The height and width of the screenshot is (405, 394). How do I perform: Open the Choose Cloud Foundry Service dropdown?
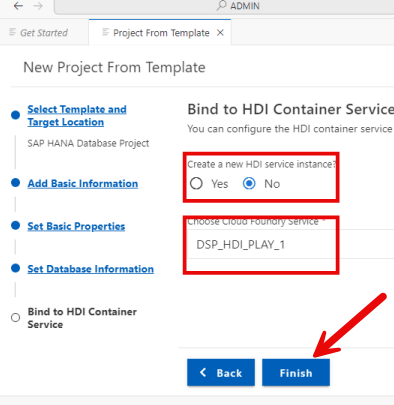(290, 244)
